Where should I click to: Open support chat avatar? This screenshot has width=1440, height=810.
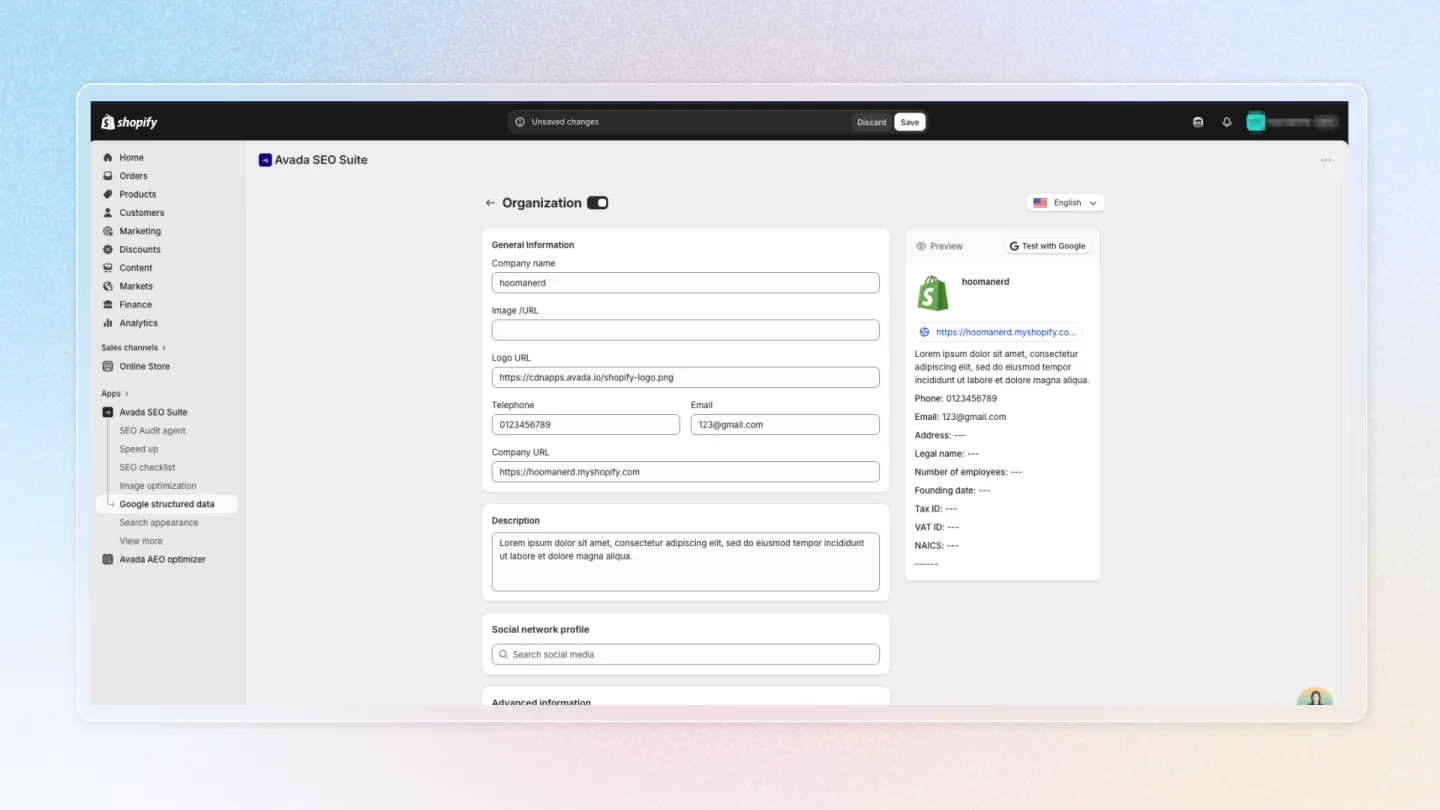[x=1314, y=697]
